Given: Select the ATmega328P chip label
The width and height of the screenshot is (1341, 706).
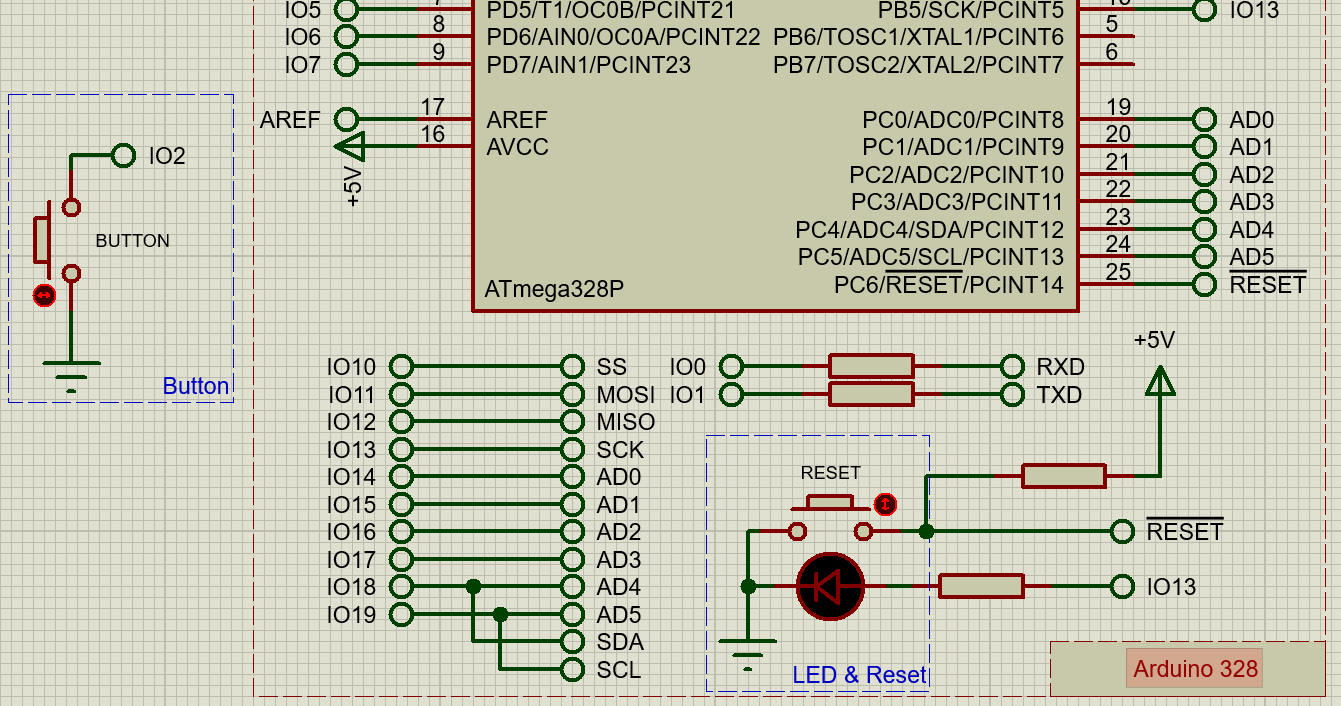Looking at the screenshot, I should coord(554,290).
